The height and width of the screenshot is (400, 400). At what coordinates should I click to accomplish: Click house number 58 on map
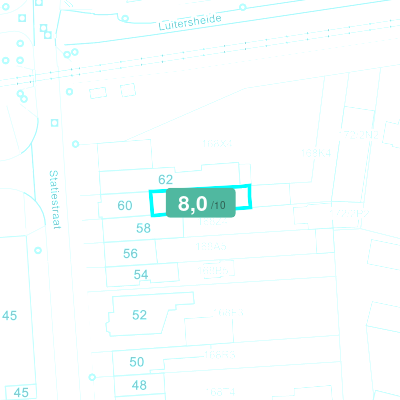click(143, 228)
